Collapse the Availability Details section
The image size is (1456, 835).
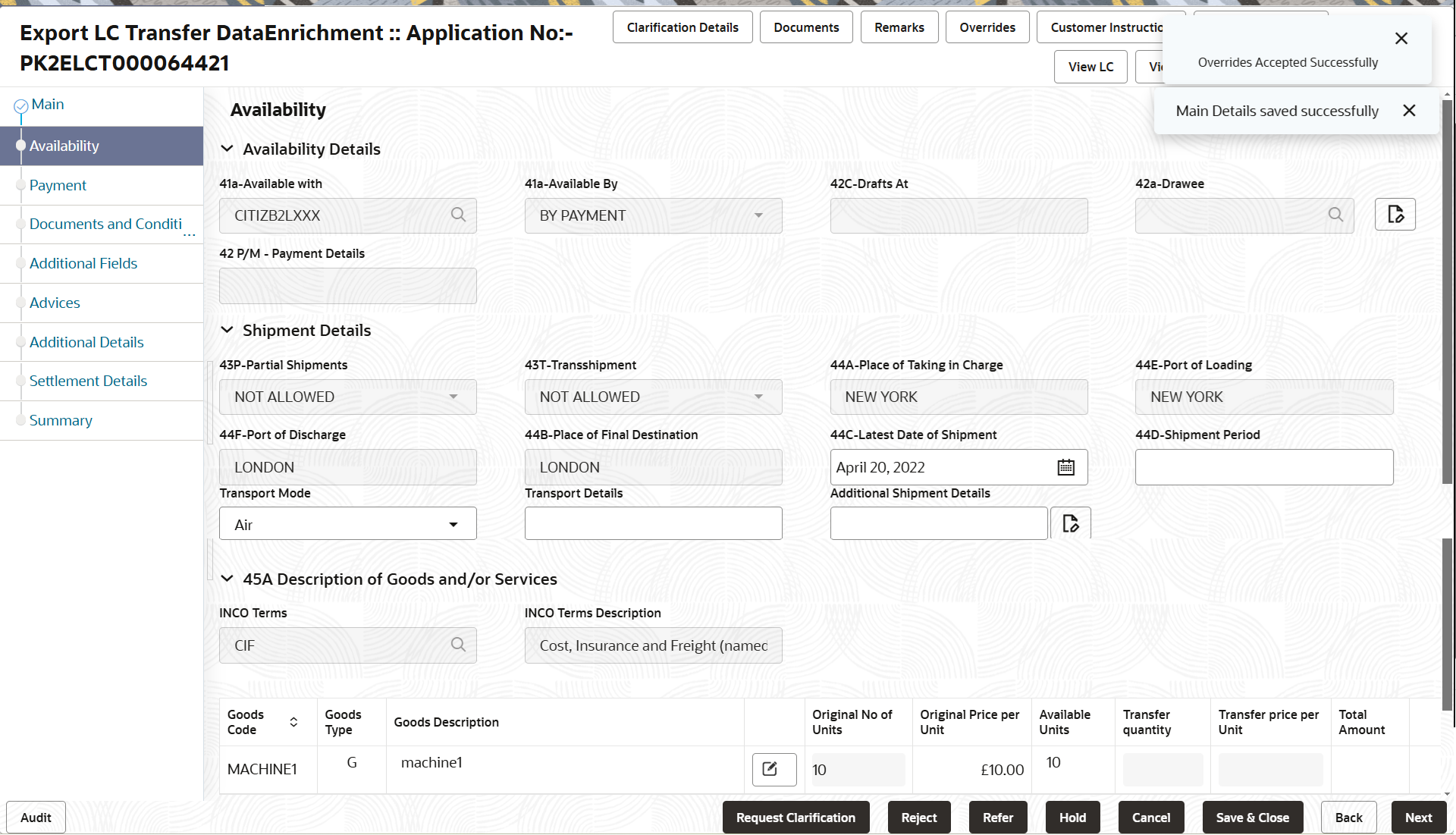227,149
